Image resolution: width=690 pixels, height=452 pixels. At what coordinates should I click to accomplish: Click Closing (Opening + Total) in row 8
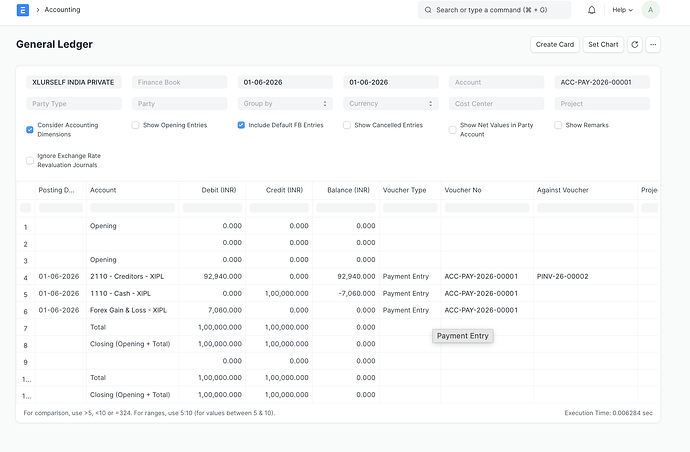(130, 344)
